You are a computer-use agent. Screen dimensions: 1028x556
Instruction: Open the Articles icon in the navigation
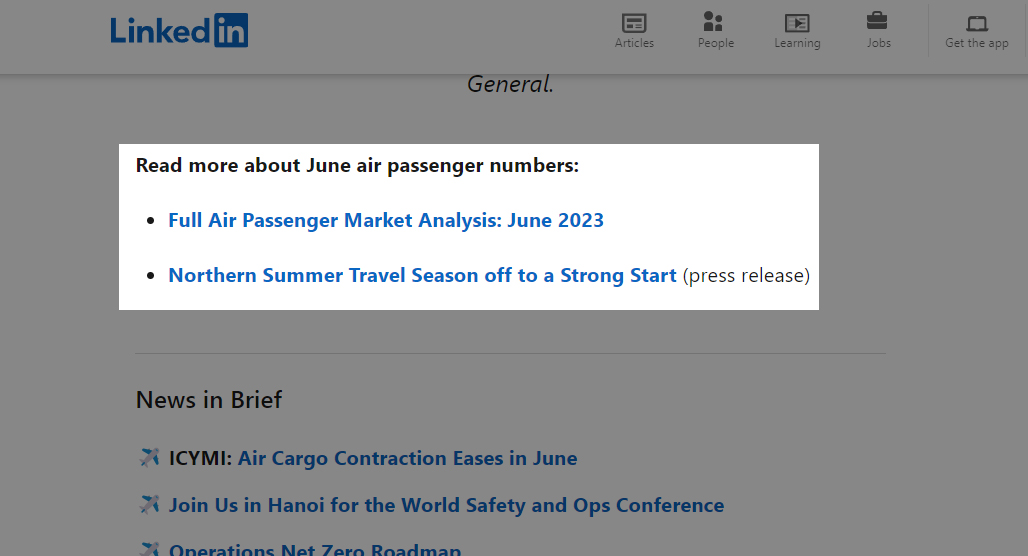(634, 23)
